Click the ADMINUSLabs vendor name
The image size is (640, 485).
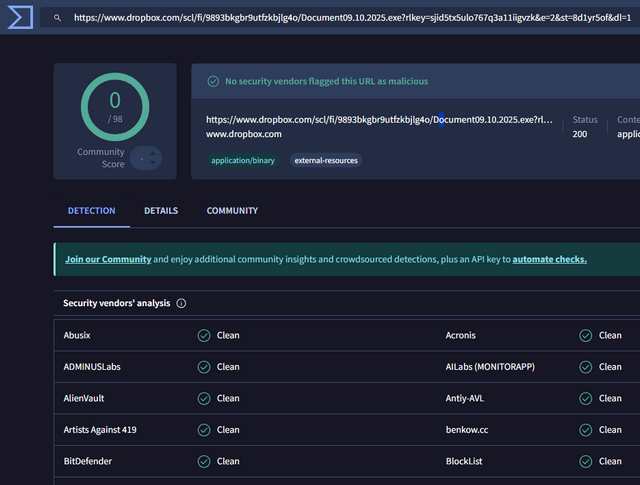[92, 367]
